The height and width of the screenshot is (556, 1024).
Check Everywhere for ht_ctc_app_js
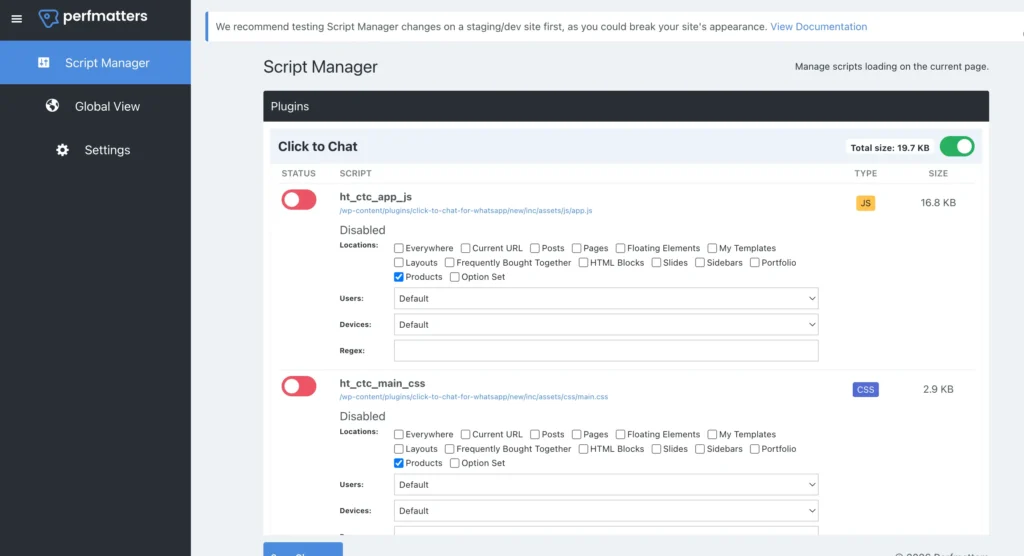[398, 248]
